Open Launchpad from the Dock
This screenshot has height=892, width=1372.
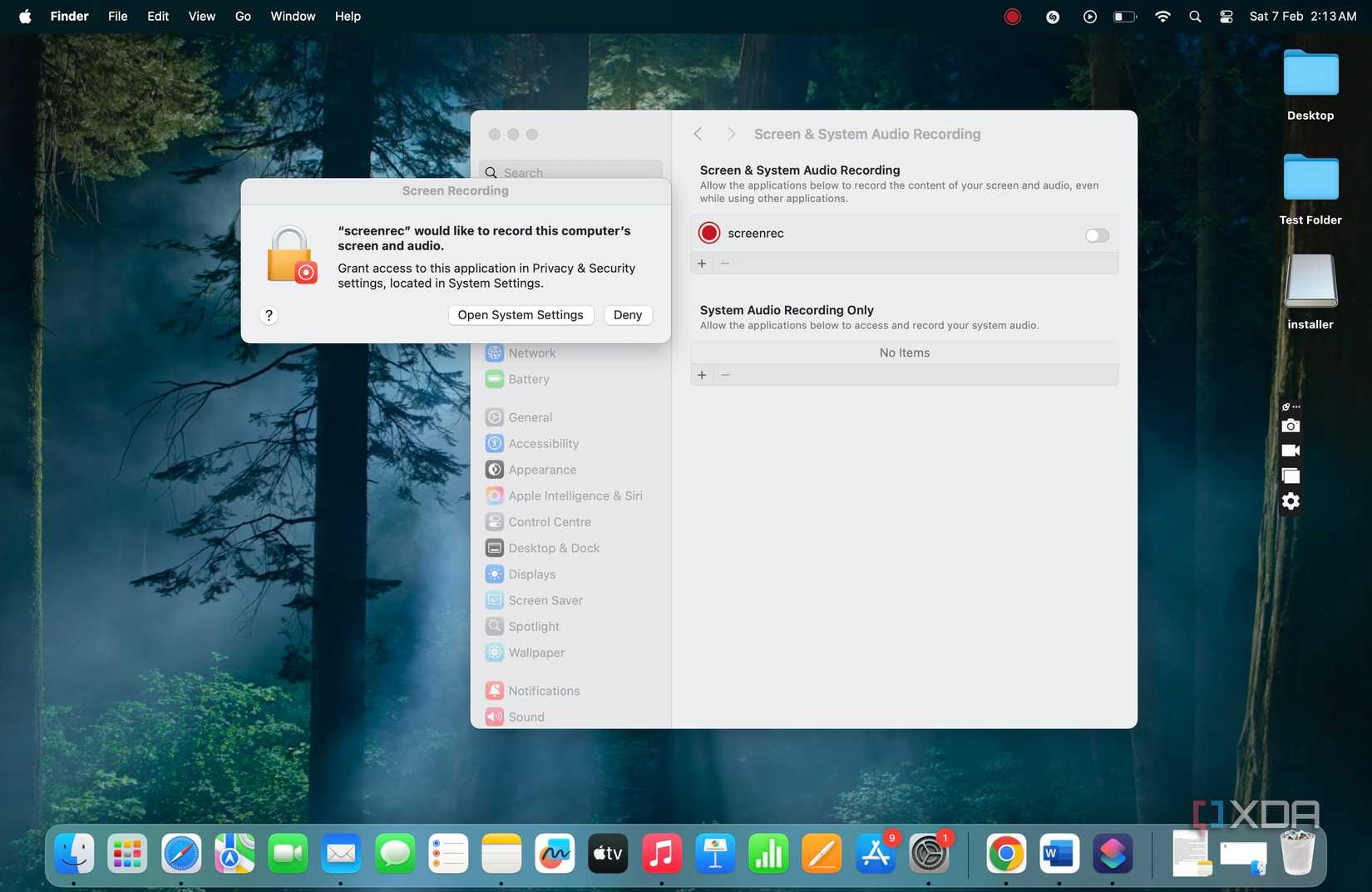tap(127, 854)
